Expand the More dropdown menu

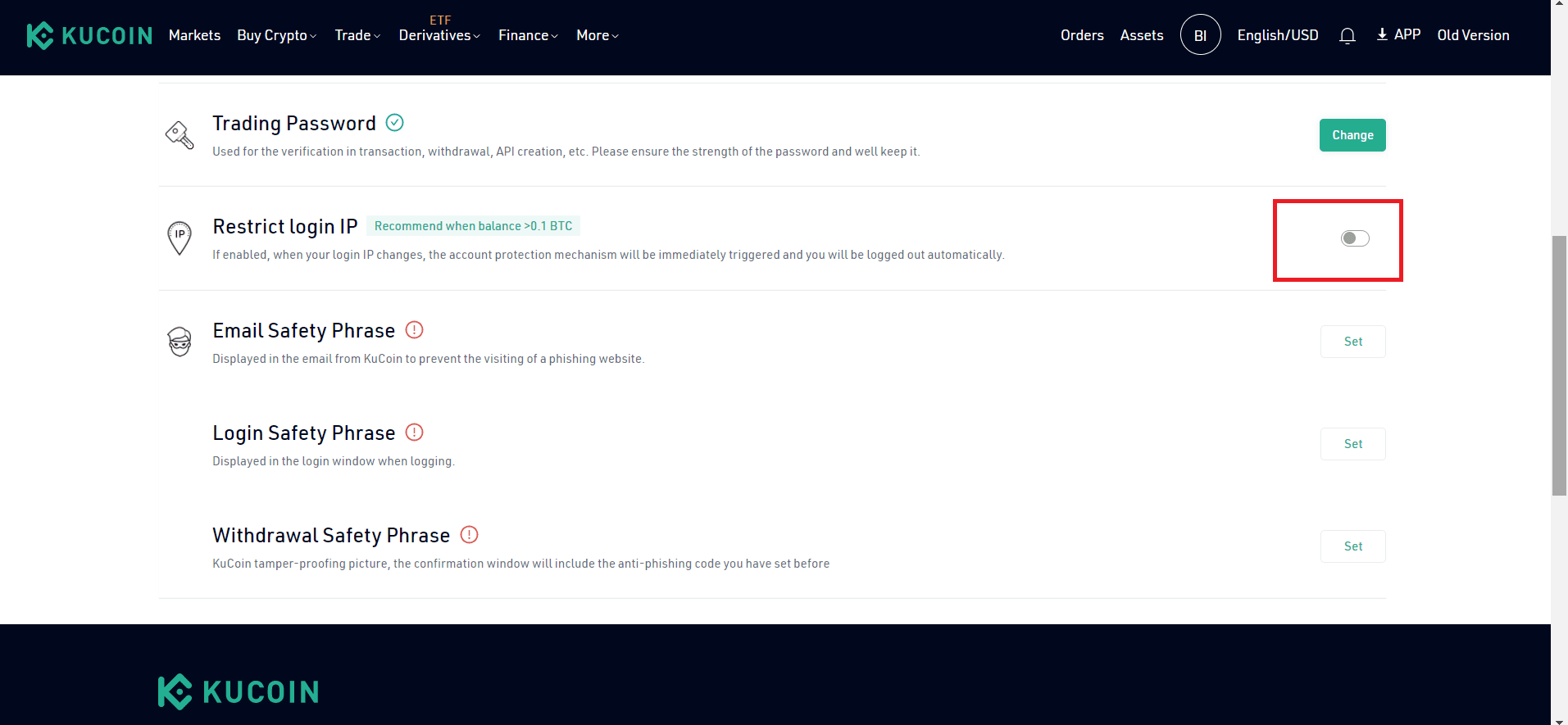coord(598,35)
